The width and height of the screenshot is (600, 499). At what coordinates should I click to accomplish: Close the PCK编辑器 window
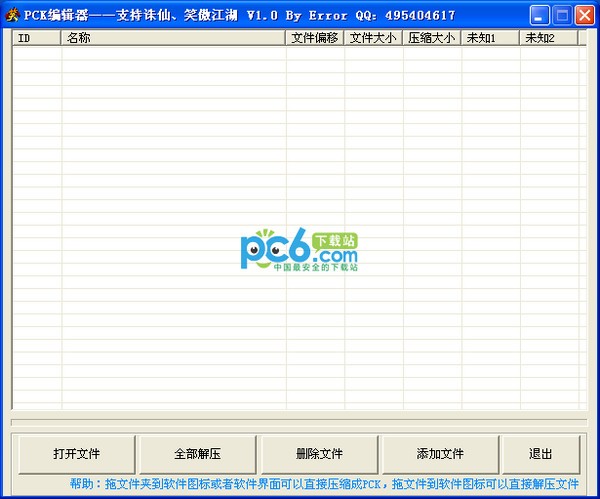585,16
